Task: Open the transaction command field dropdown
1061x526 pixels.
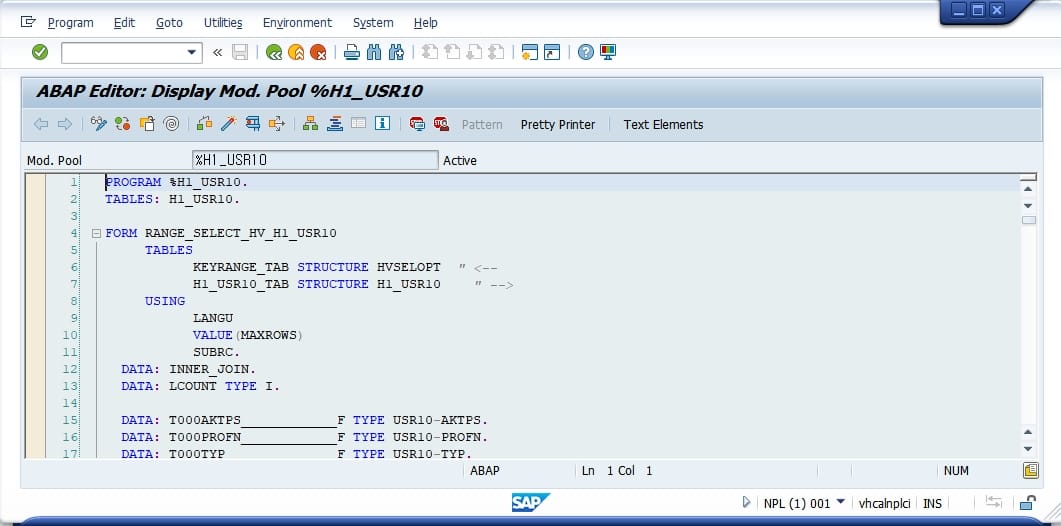Action: click(192, 52)
